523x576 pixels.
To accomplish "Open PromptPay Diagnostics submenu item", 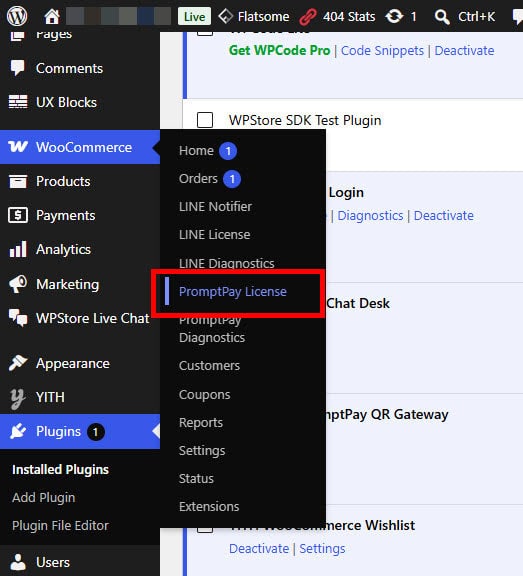I will [212, 329].
